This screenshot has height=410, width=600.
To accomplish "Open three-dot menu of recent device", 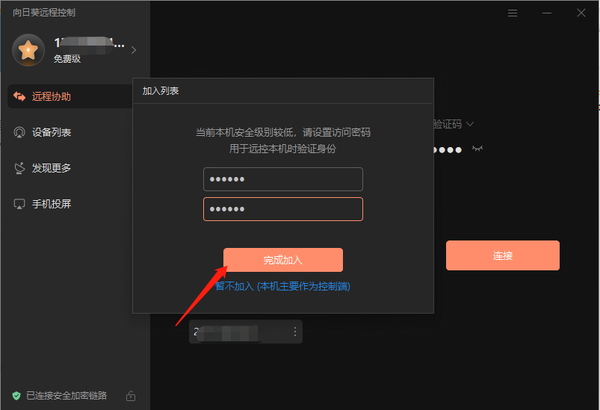I will click(295, 332).
